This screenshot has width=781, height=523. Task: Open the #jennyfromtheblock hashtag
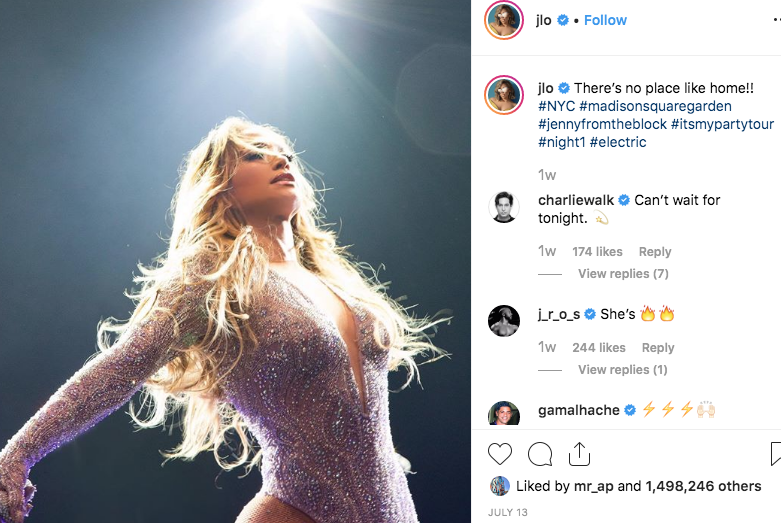pyautogui.click(x=602, y=124)
